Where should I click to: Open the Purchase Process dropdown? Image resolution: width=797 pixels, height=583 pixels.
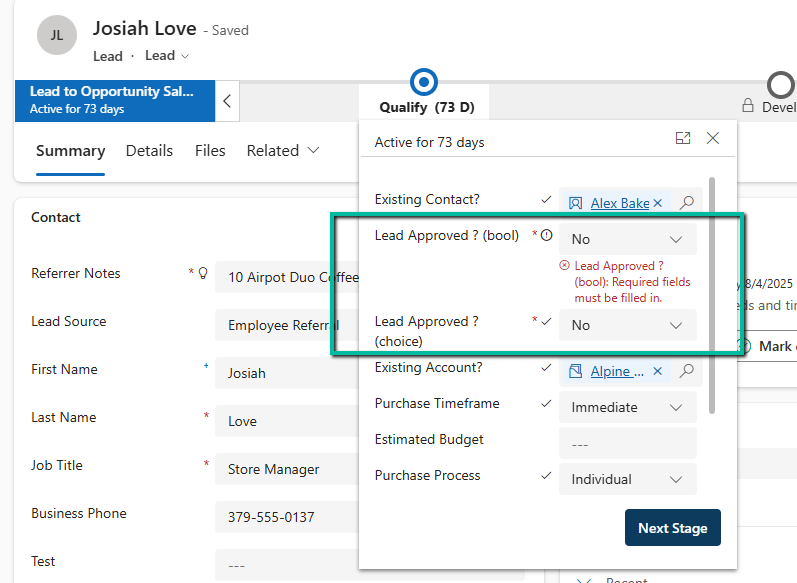coord(627,479)
